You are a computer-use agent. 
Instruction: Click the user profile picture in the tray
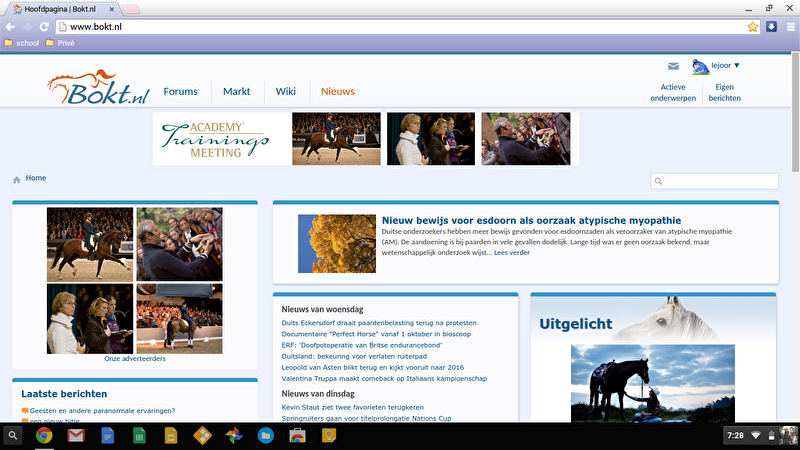[788, 436]
